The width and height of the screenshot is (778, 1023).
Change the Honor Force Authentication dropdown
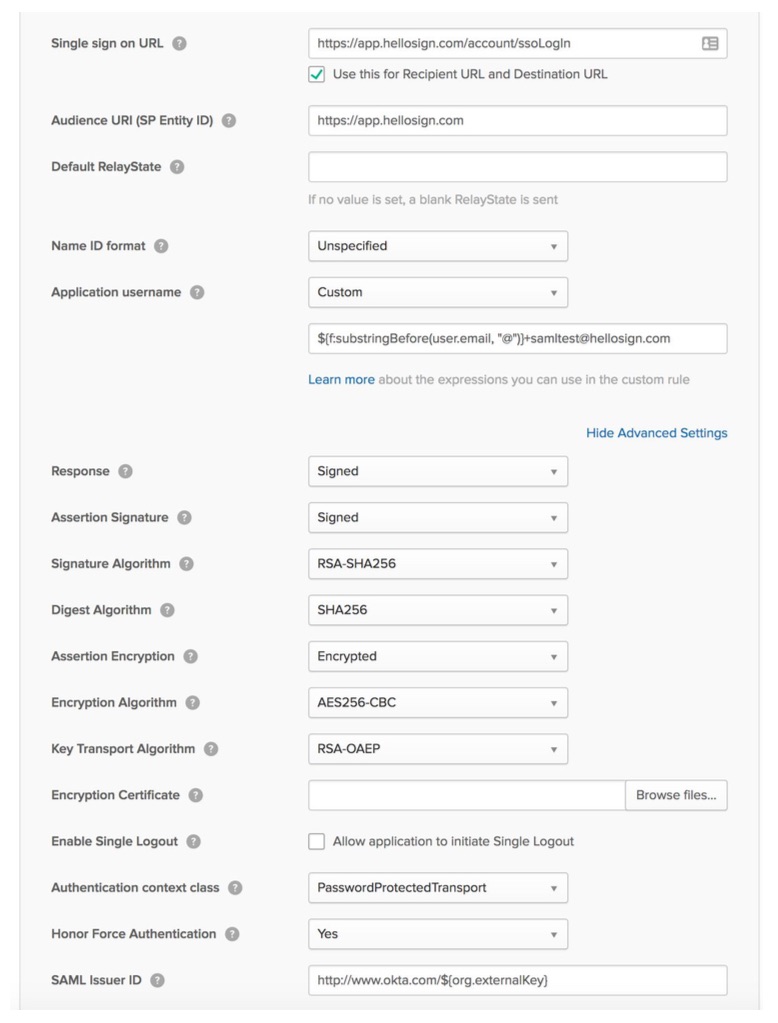point(437,934)
